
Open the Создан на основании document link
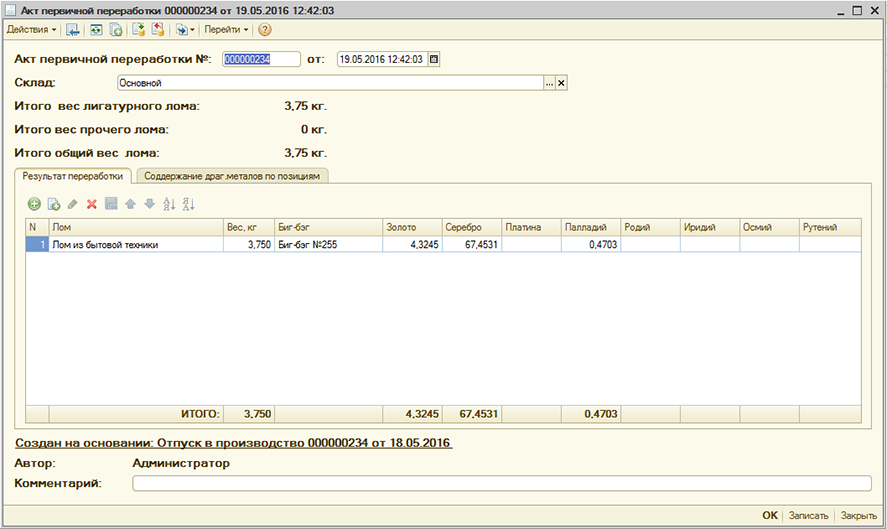click(234, 442)
